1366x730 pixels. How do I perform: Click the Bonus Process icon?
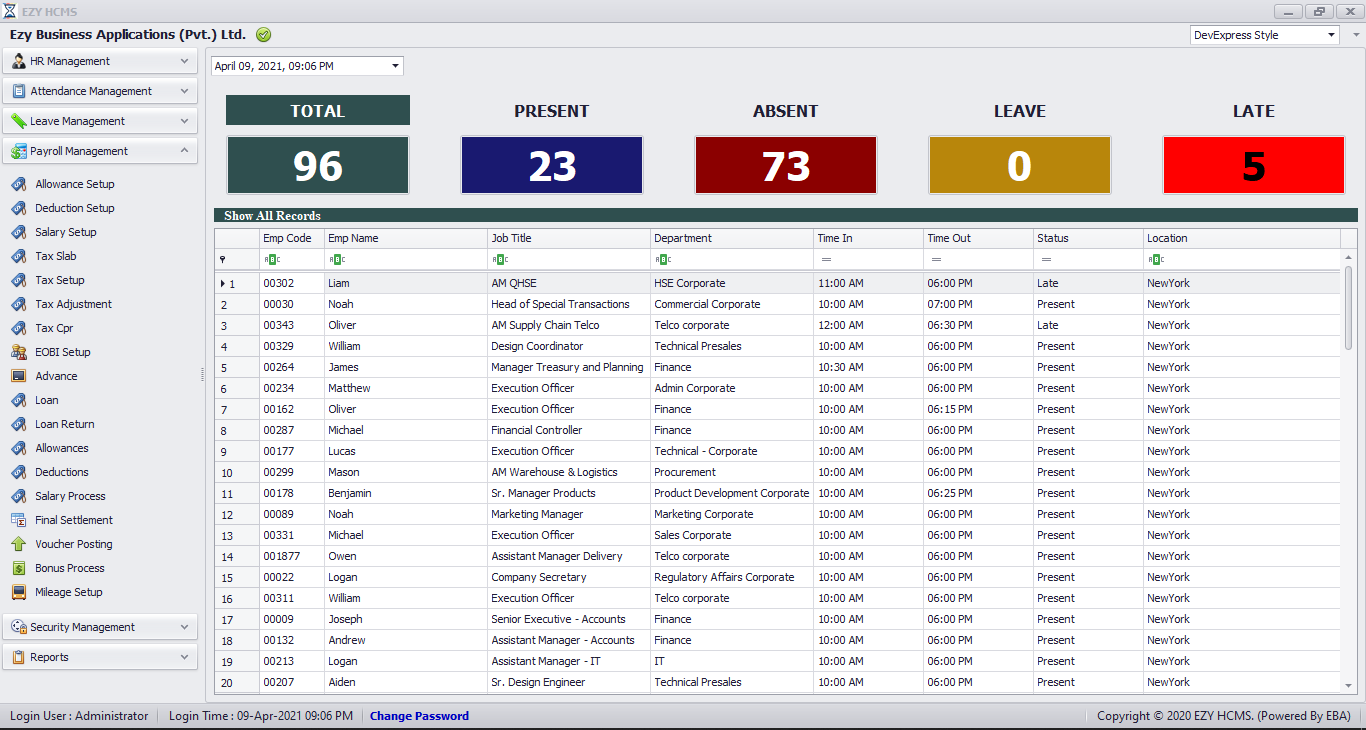click(18, 568)
